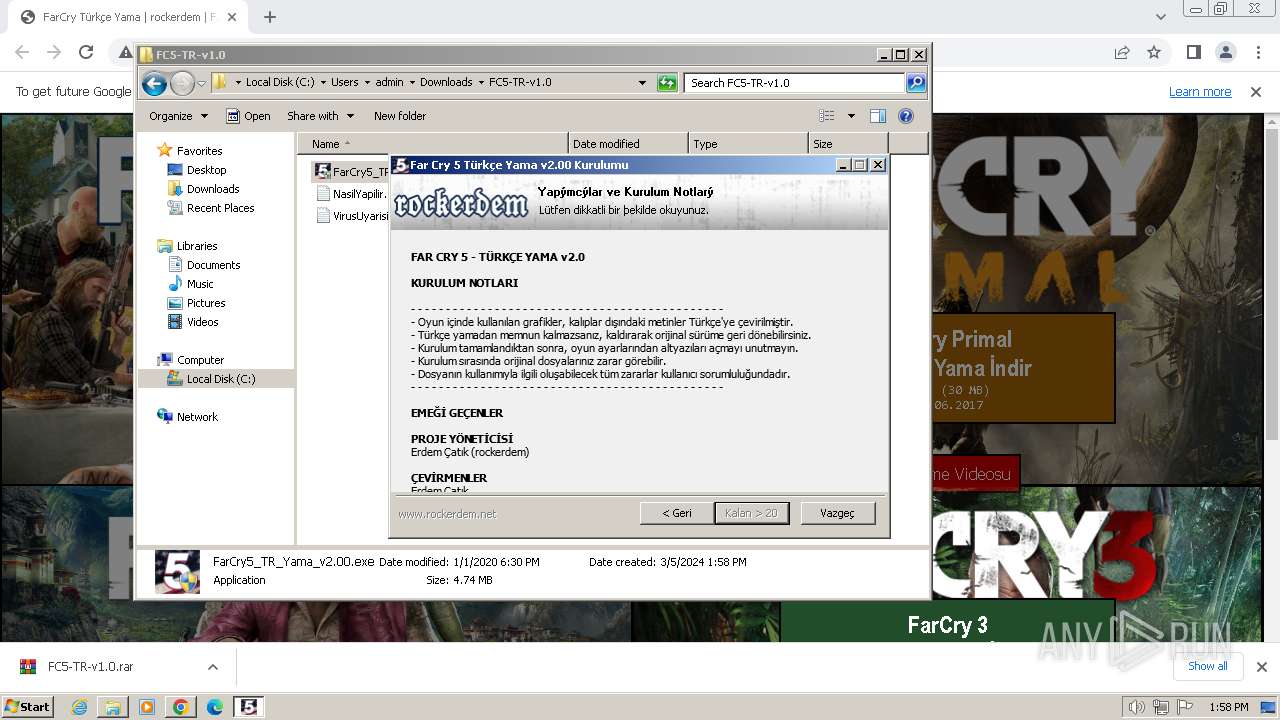Open the address bar history dropdown arrow

click(x=642, y=83)
